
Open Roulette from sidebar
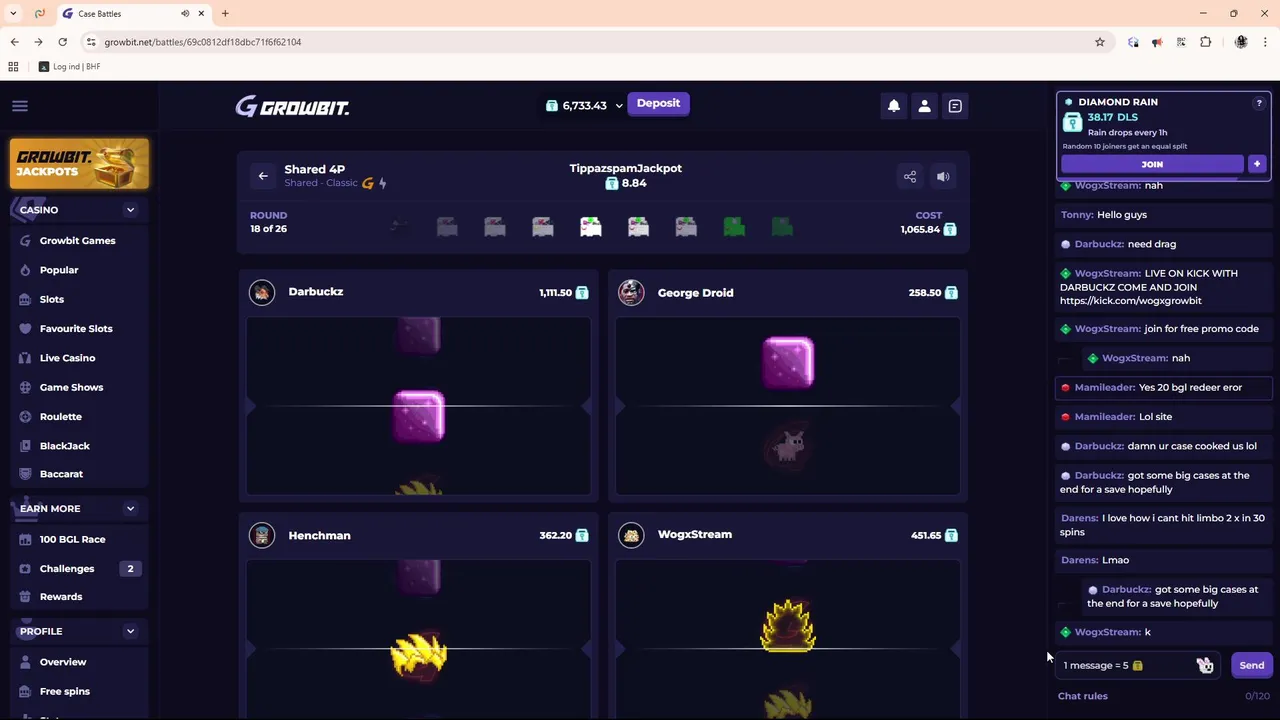(x=60, y=416)
